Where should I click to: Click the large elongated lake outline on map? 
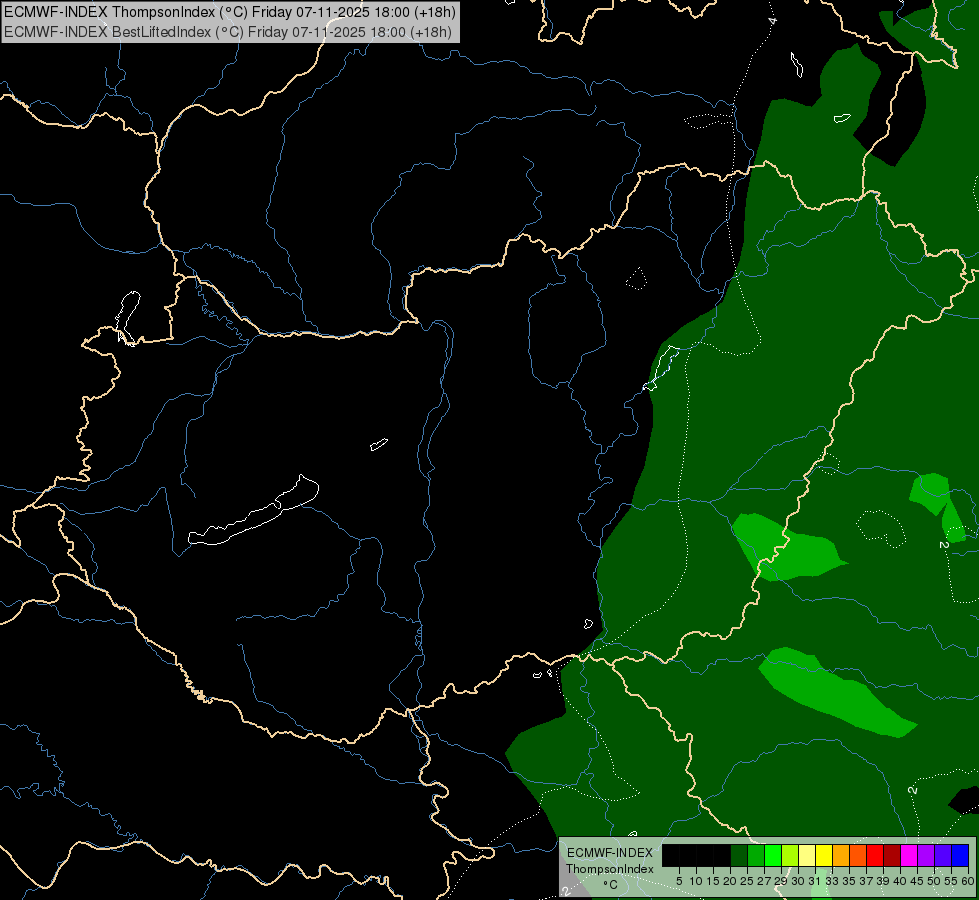coord(253,512)
